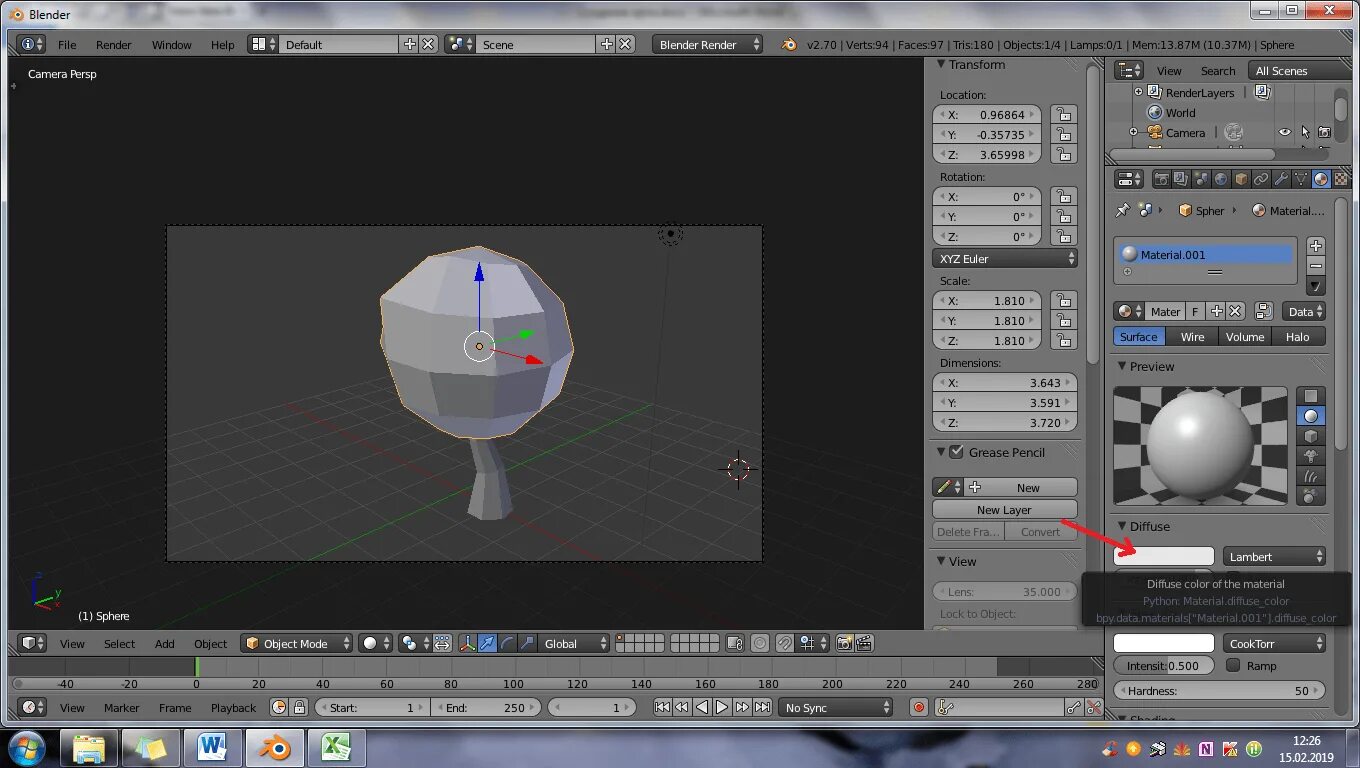Adjust the specular Intensity slider

(1164, 666)
